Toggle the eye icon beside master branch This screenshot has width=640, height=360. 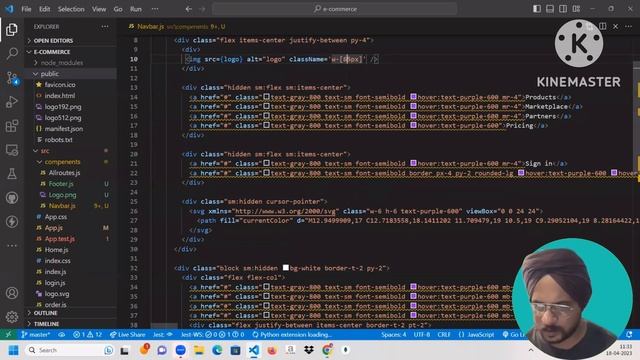tap(62, 334)
